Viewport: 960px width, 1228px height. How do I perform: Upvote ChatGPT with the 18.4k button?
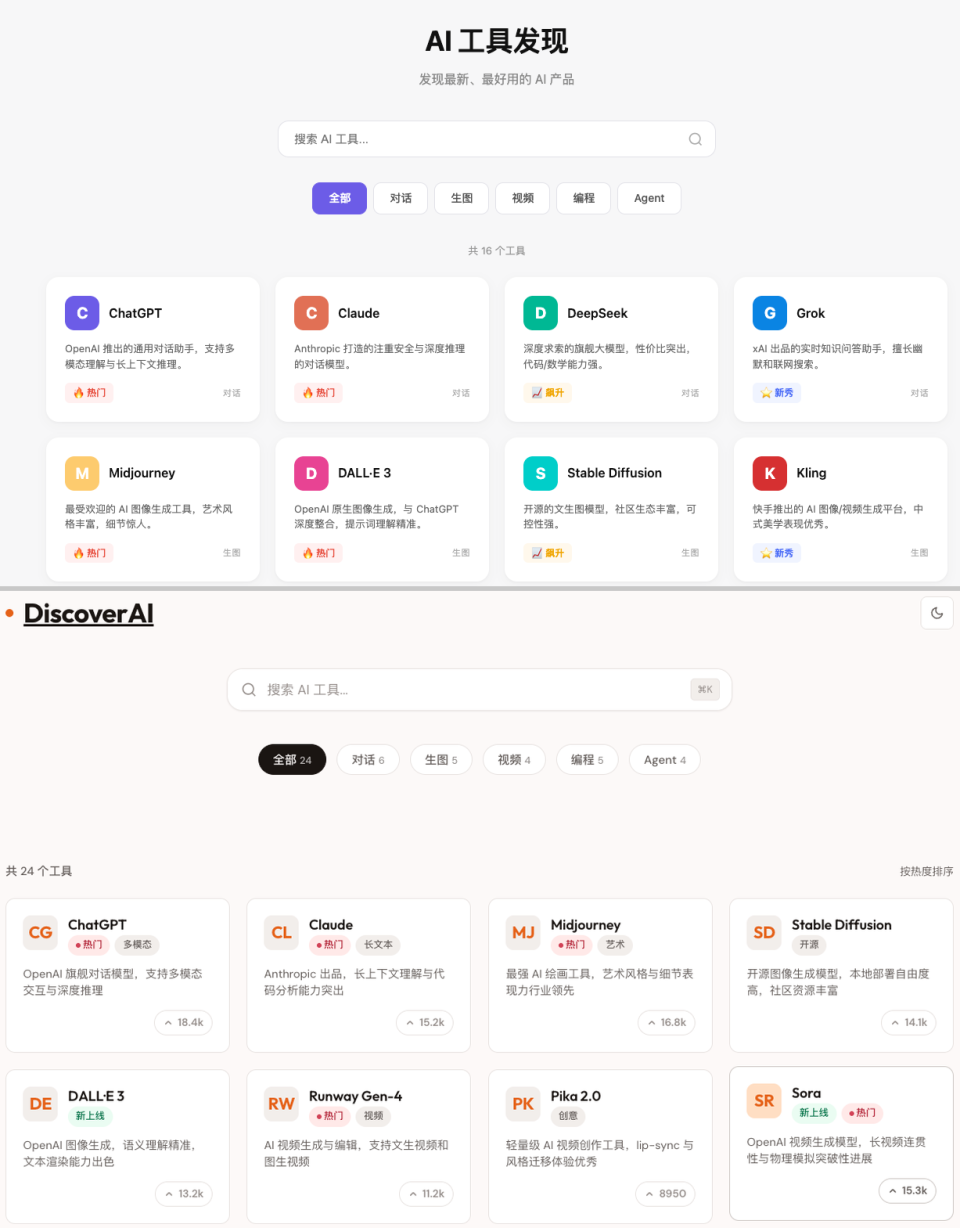pyautogui.click(x=183, y=1023)
